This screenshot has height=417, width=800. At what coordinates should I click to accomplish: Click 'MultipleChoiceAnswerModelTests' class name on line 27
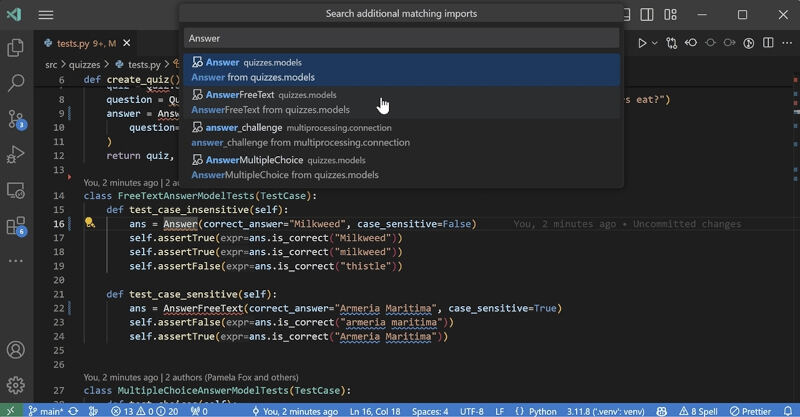[x=203, y=390]
